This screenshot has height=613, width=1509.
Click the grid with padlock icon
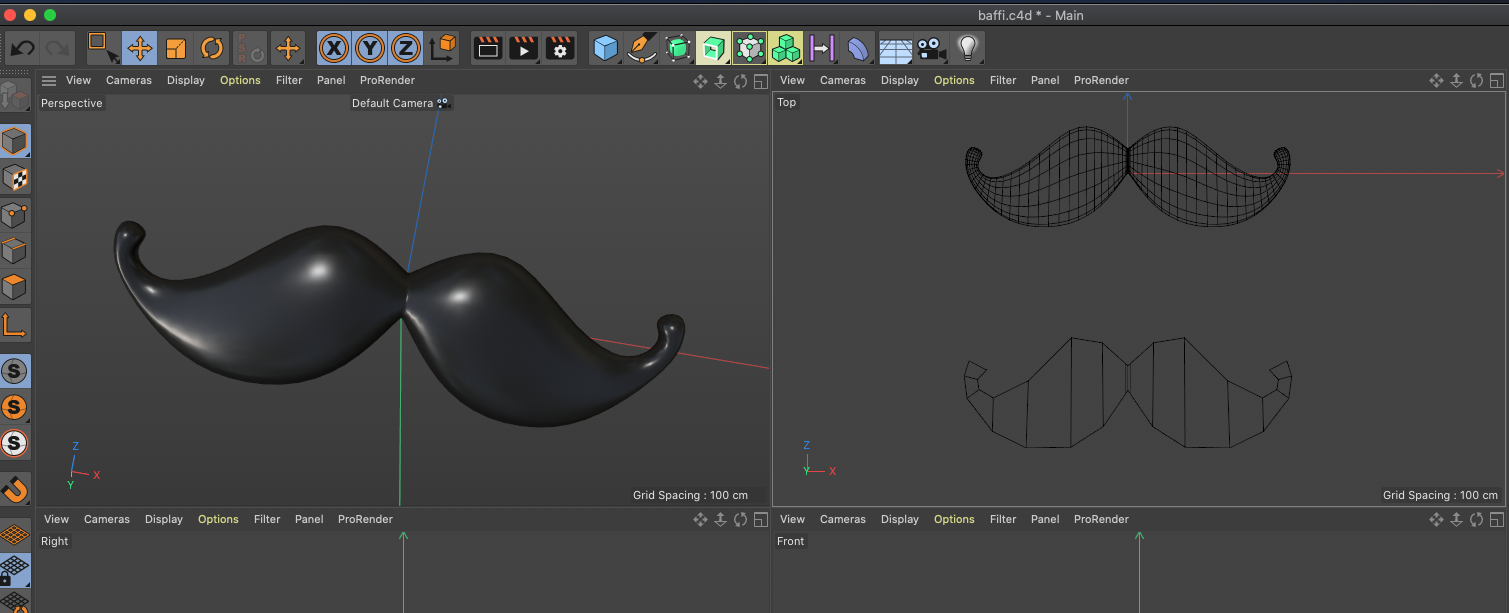click(15, 570)
